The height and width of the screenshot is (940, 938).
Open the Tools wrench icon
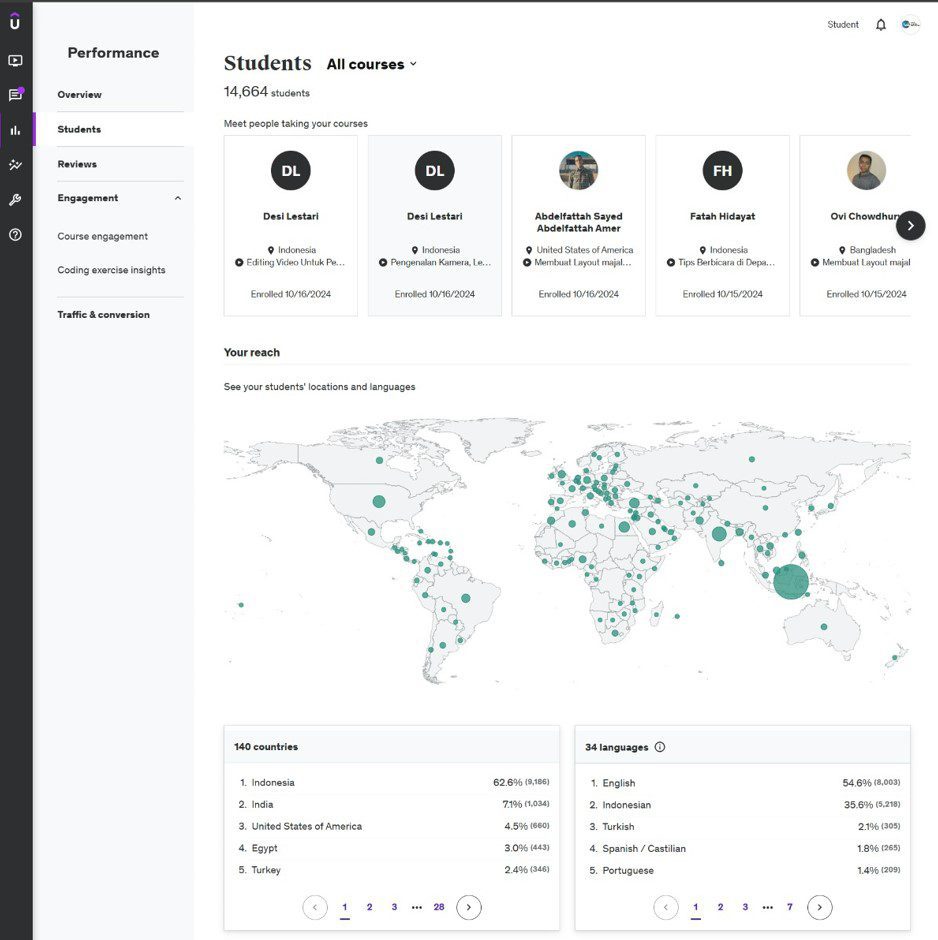click(15, 200)
